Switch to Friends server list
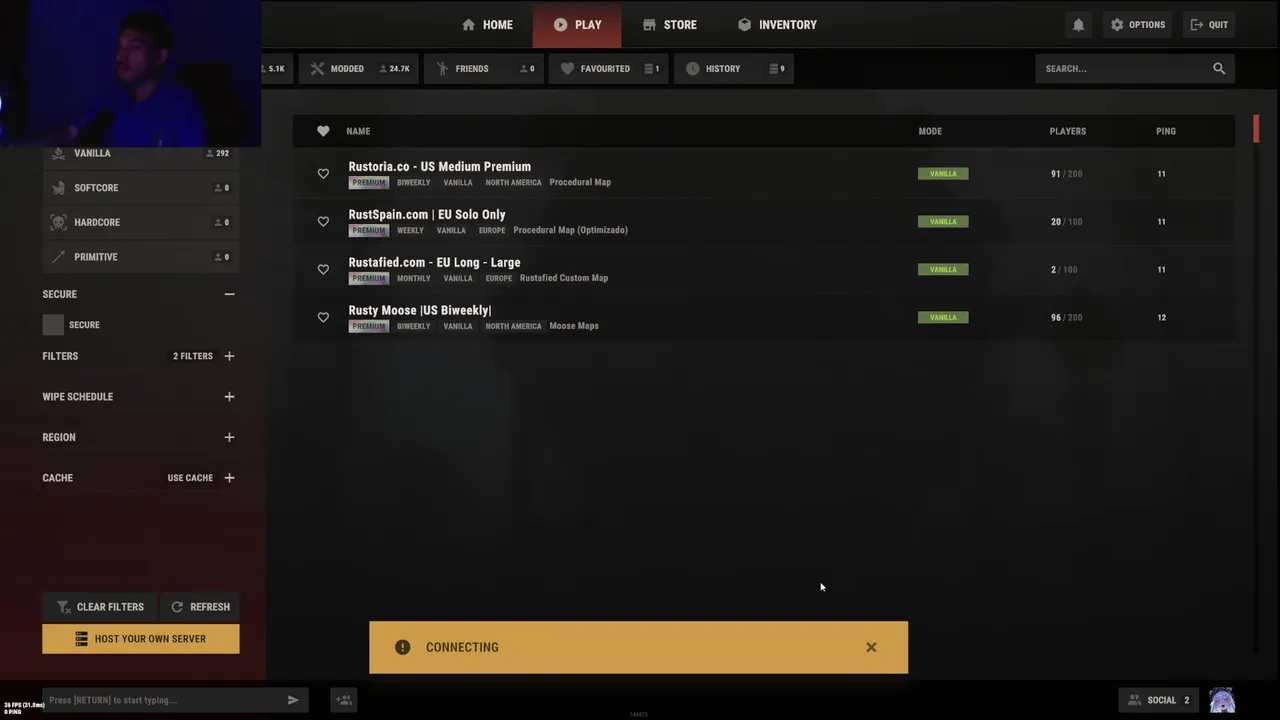The height and width of the screenshot is (720, 1280). (x=484, y=69)
